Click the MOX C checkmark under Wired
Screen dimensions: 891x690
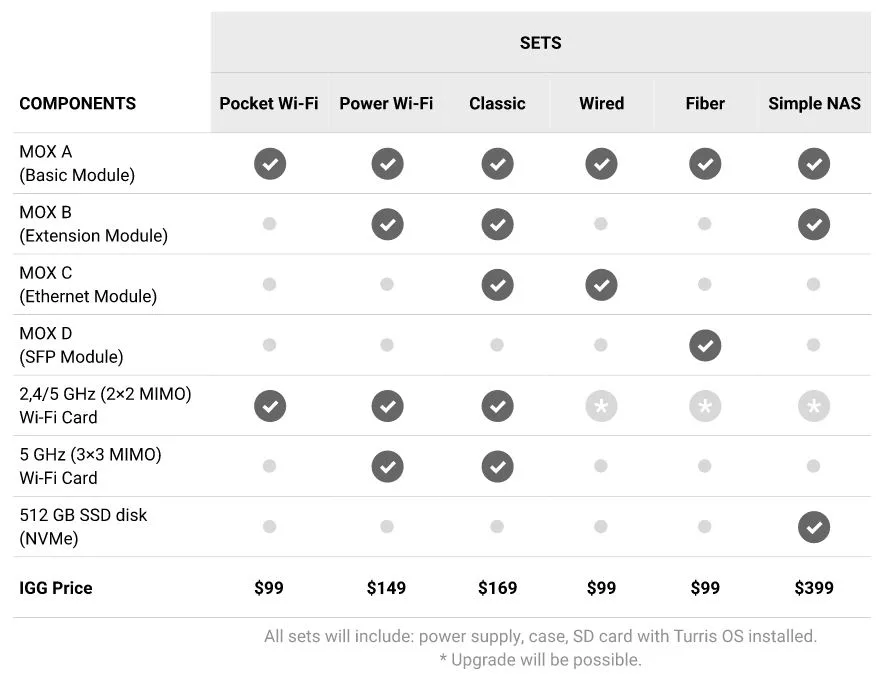tap(601, 285)
